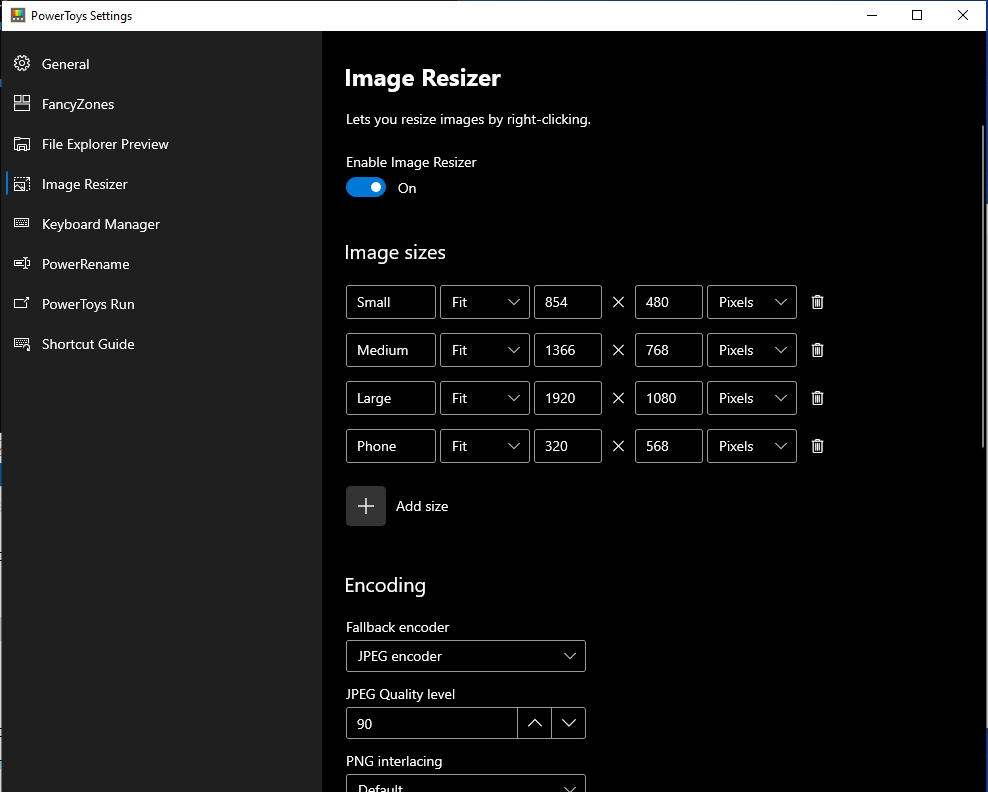Screen dimensions: 988x792
Task: Open Shortcut Guide settings page label
Action: [x=88, y=344]
